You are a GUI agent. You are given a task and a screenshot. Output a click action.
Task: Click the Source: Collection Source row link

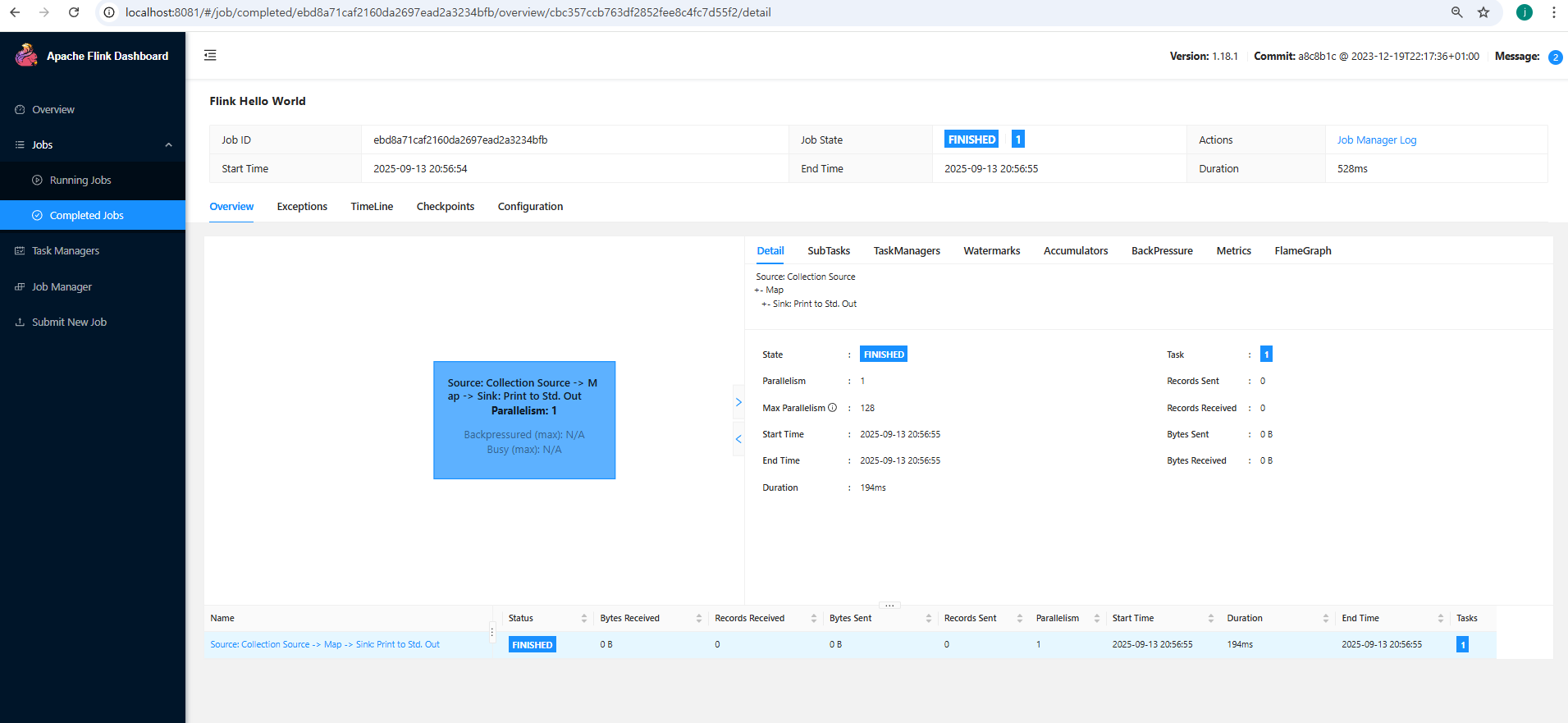tap(325, 645)
